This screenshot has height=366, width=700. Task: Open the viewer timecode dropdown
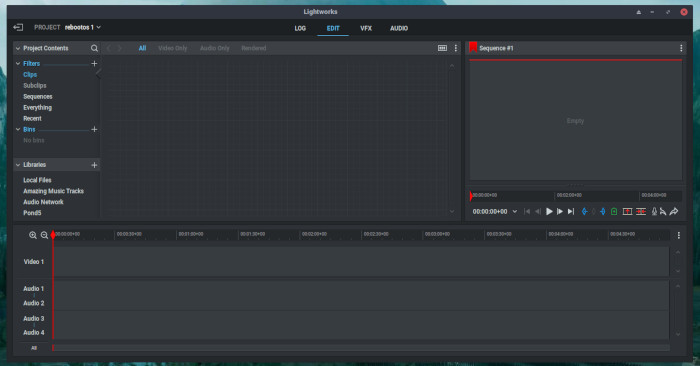click(x=514, y=212)
